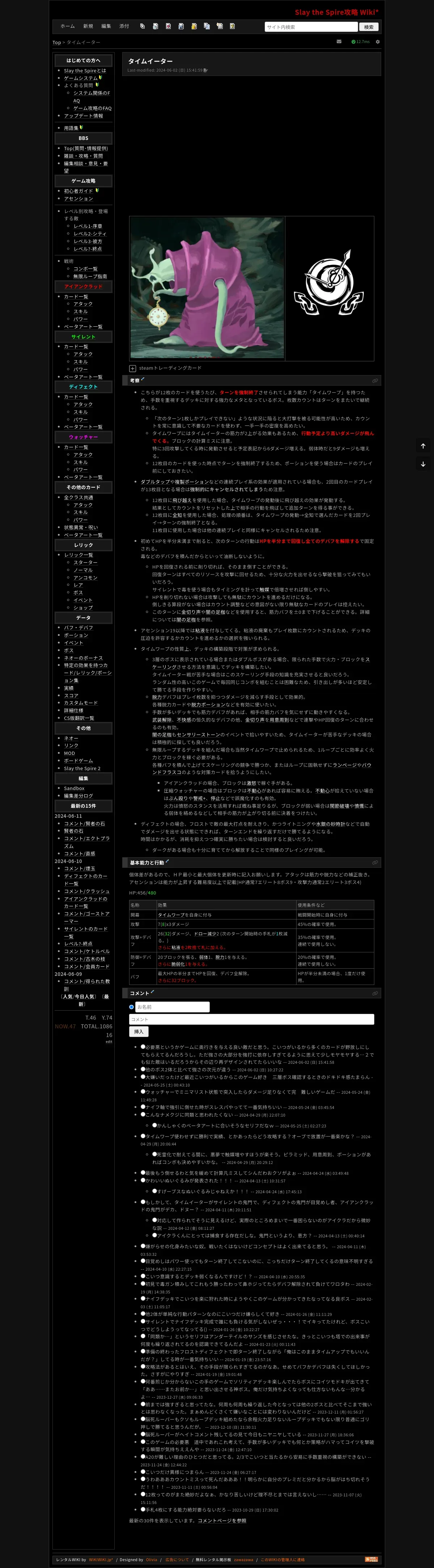Screen dimensions: 434x1568
Task: Select radio for comment こんなナメクジに
Action: pos(143,1114)
